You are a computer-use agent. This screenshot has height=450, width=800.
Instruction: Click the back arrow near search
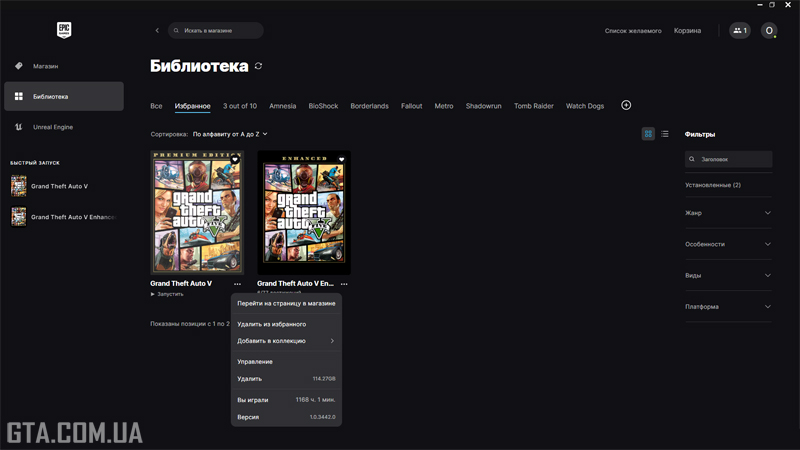tap(157, 31)
